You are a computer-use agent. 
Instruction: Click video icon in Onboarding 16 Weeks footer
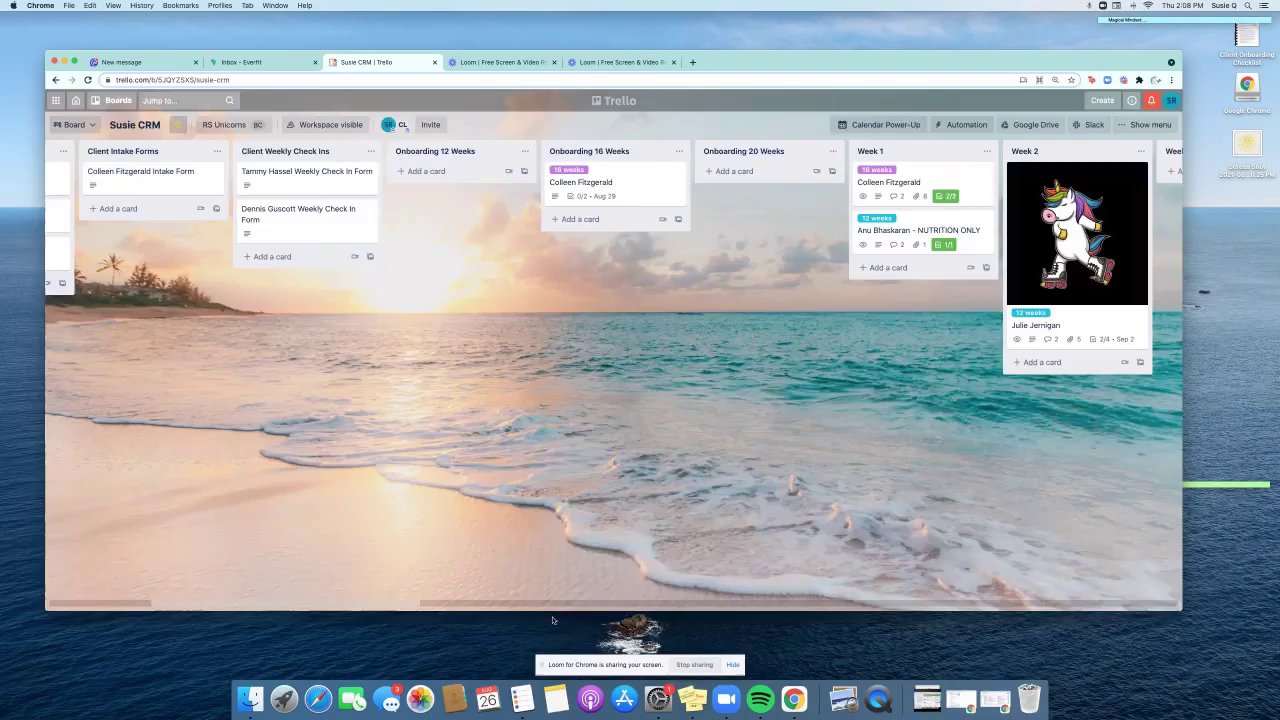point(662,219)
